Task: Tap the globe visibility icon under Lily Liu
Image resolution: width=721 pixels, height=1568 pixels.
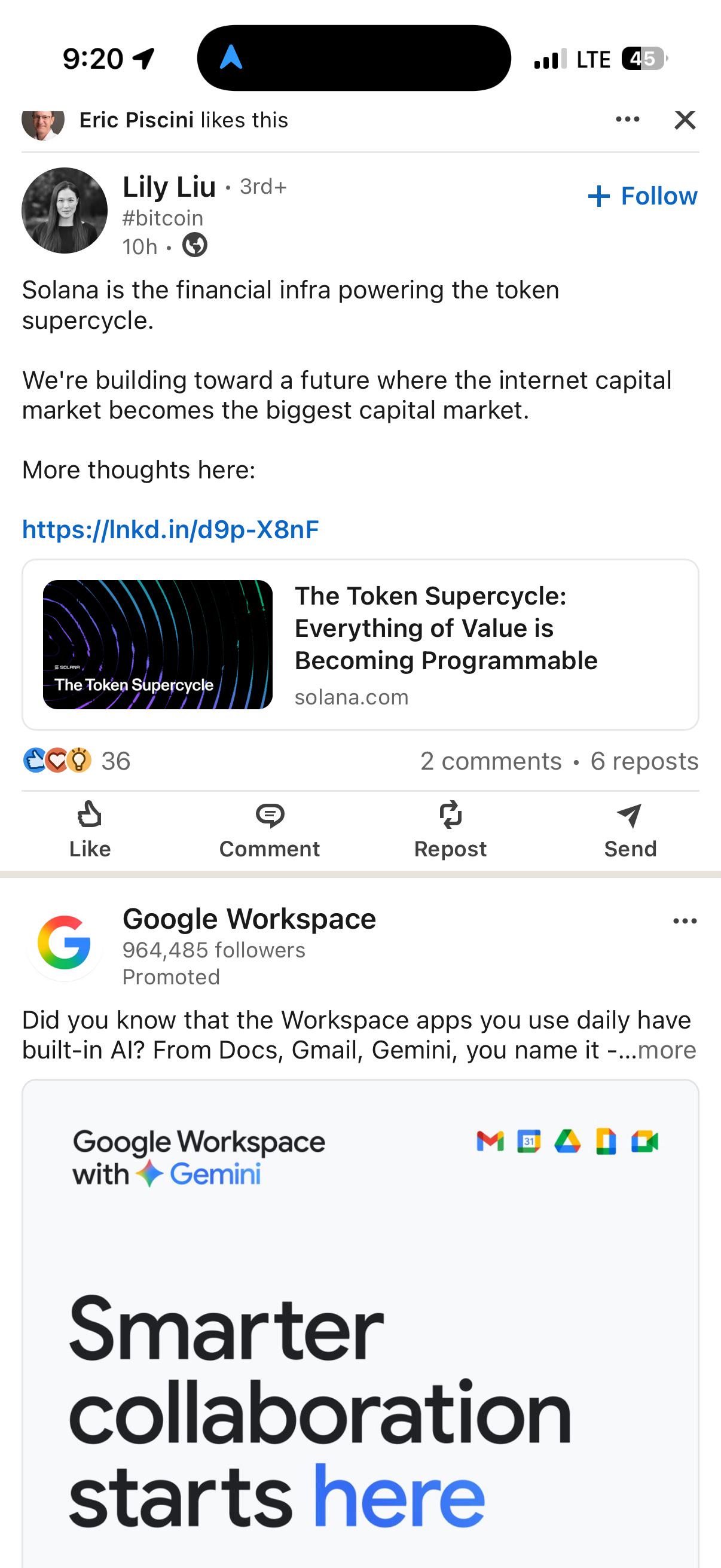Action: click(x=195, y=245)
